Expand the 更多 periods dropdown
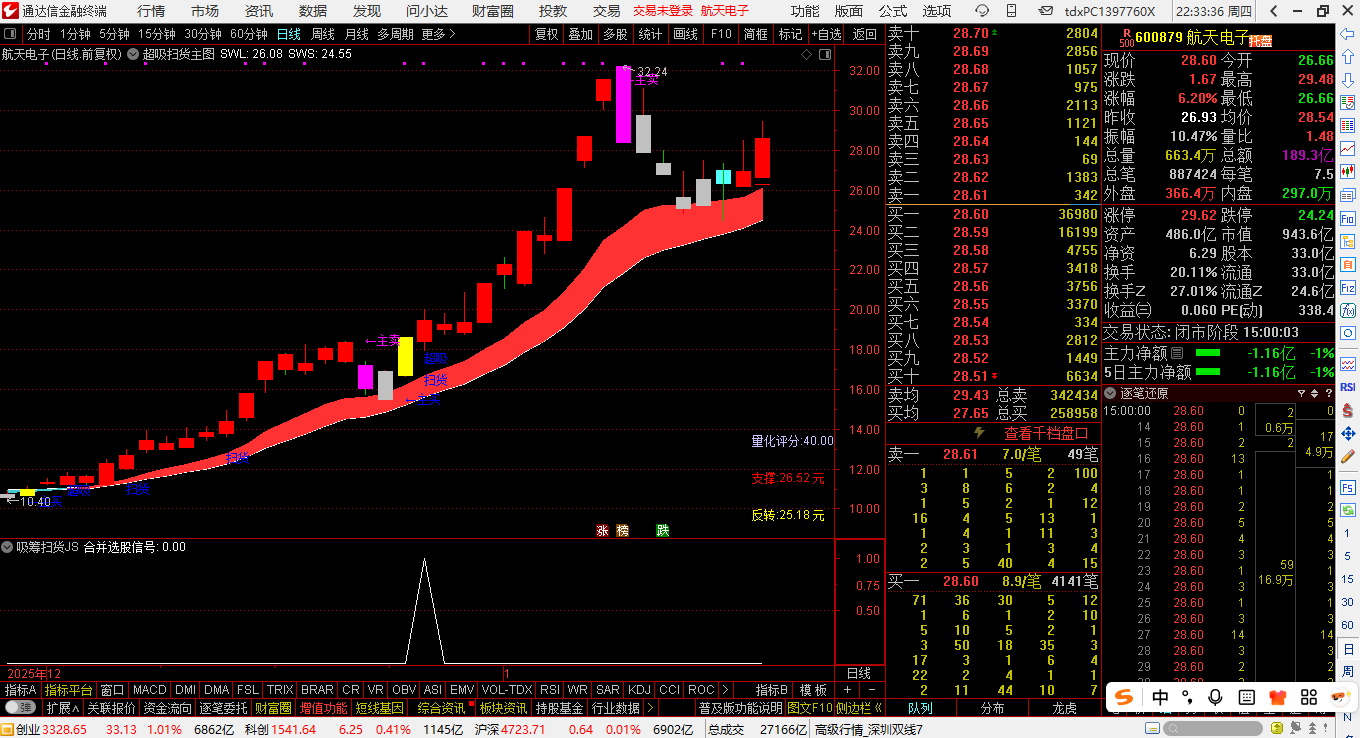The image size is (1360, 738). pos(438,33)
